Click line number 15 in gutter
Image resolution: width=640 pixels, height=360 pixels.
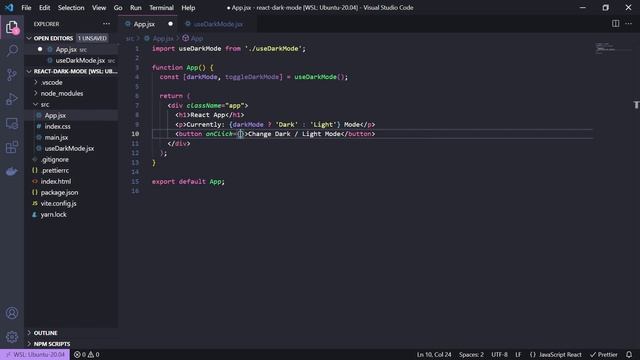135,182
